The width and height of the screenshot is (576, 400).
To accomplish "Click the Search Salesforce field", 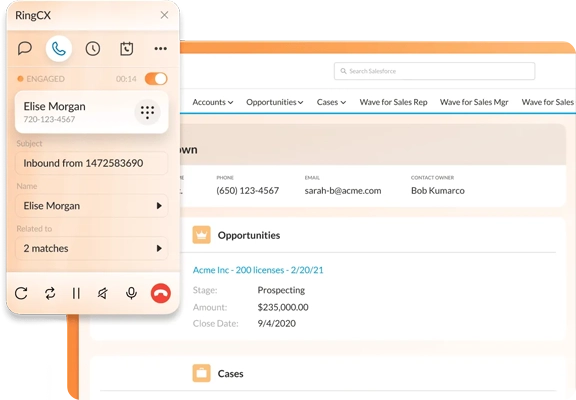I will coord(434,71).
